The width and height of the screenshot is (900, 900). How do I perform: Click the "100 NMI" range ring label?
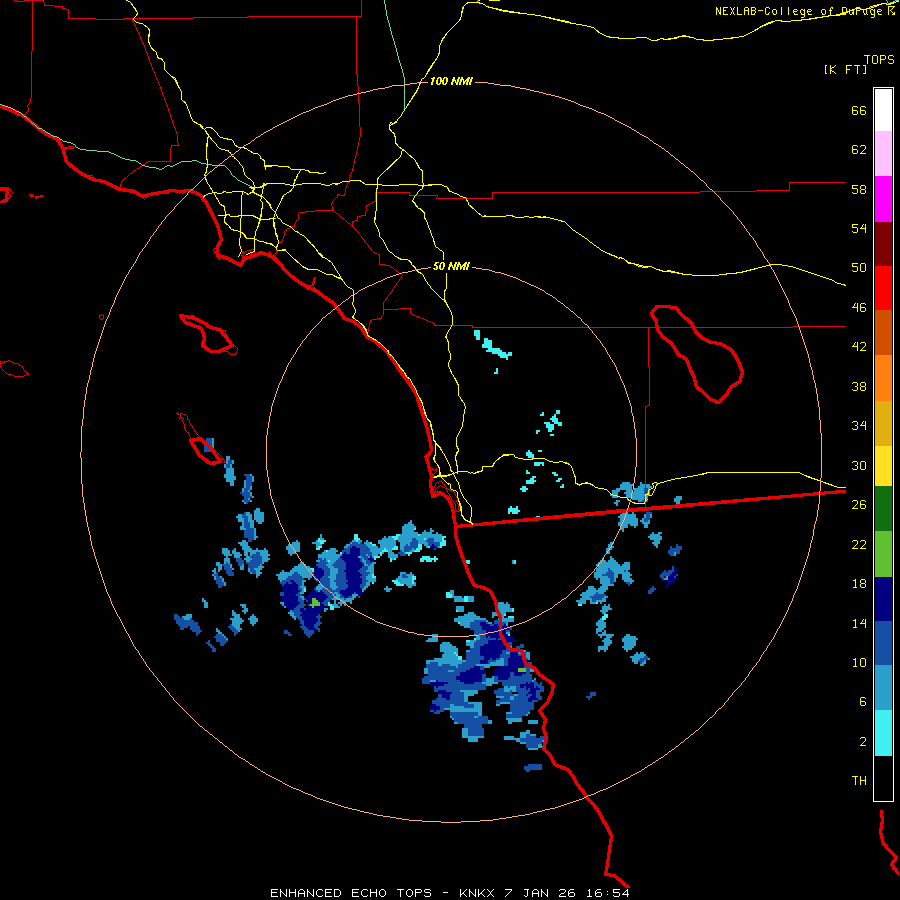(x=451, y=82)
